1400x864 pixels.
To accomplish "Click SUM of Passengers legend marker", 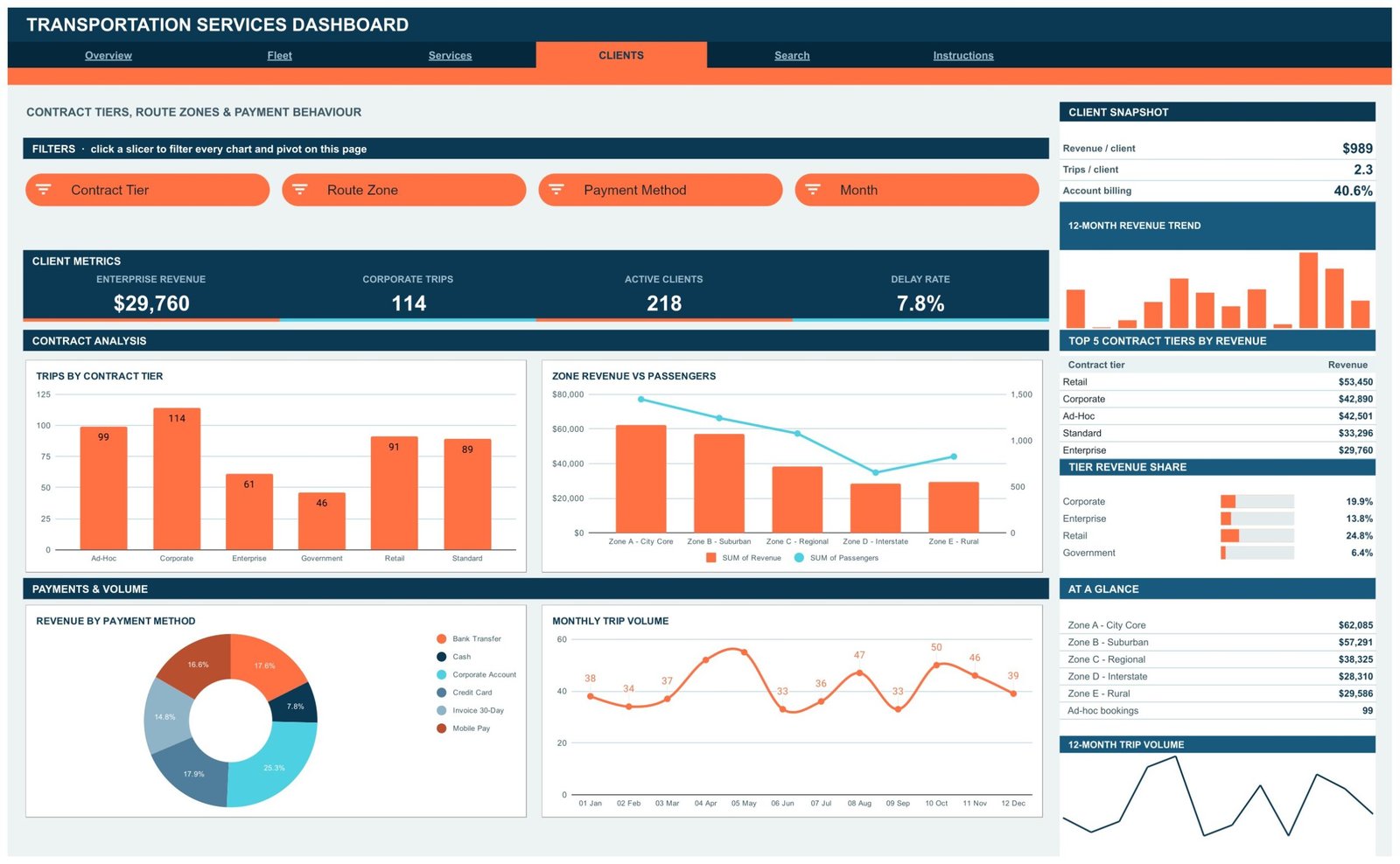I will pyautogui.click(x=799, y=558).
